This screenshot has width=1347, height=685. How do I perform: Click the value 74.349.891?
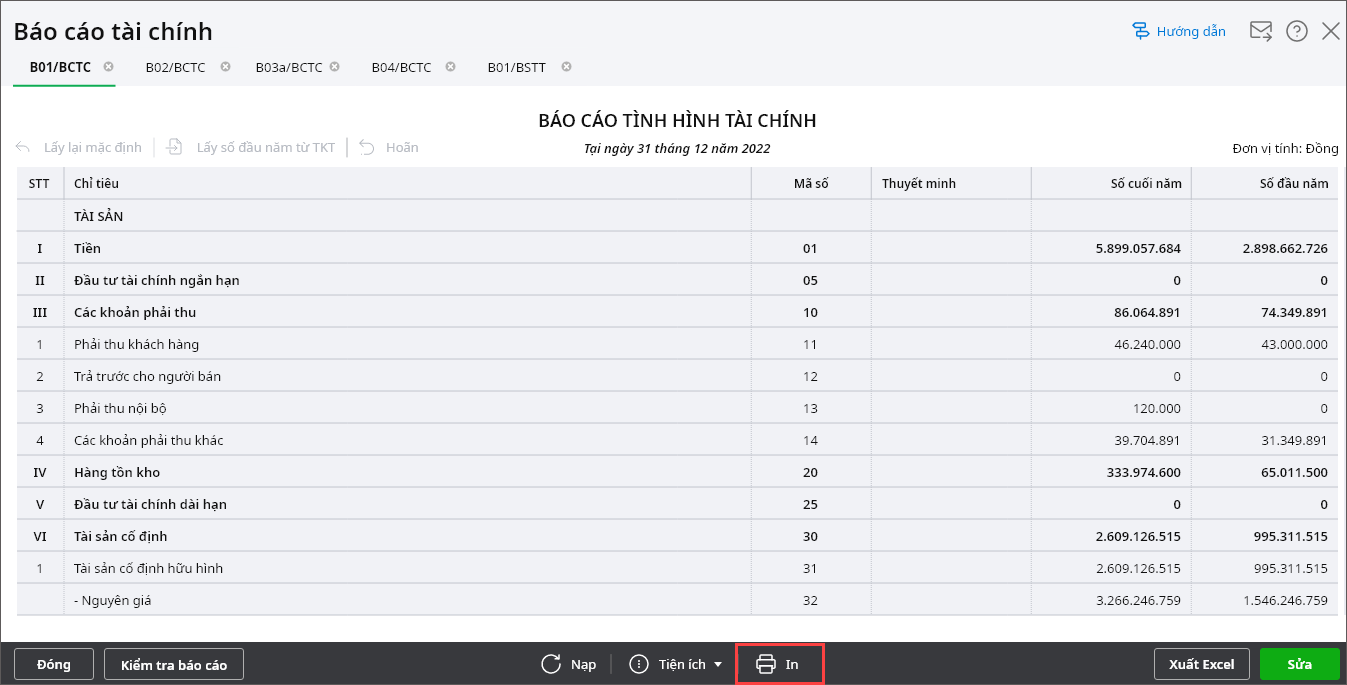1293,312
